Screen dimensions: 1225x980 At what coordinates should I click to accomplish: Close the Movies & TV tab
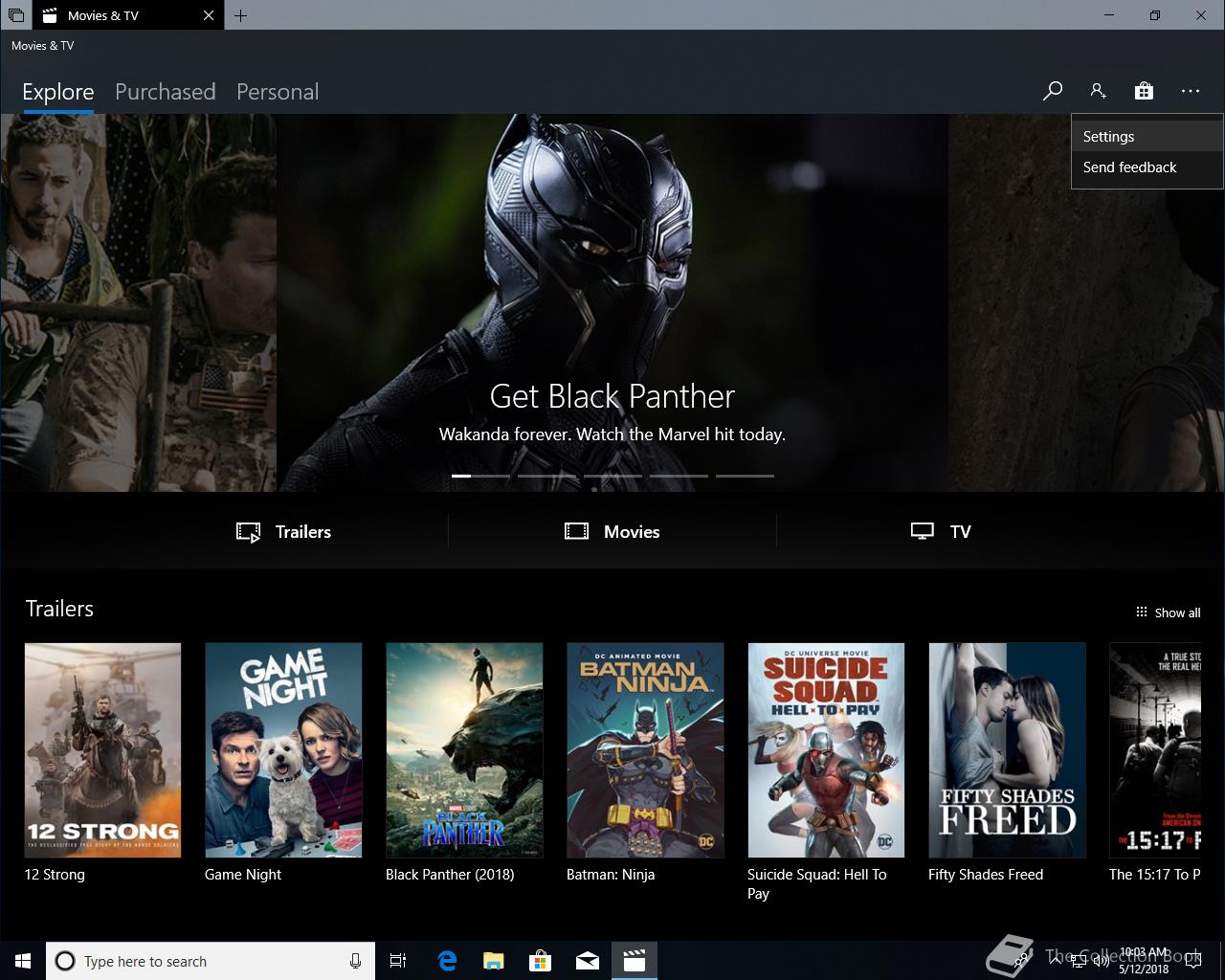point(209,15)
